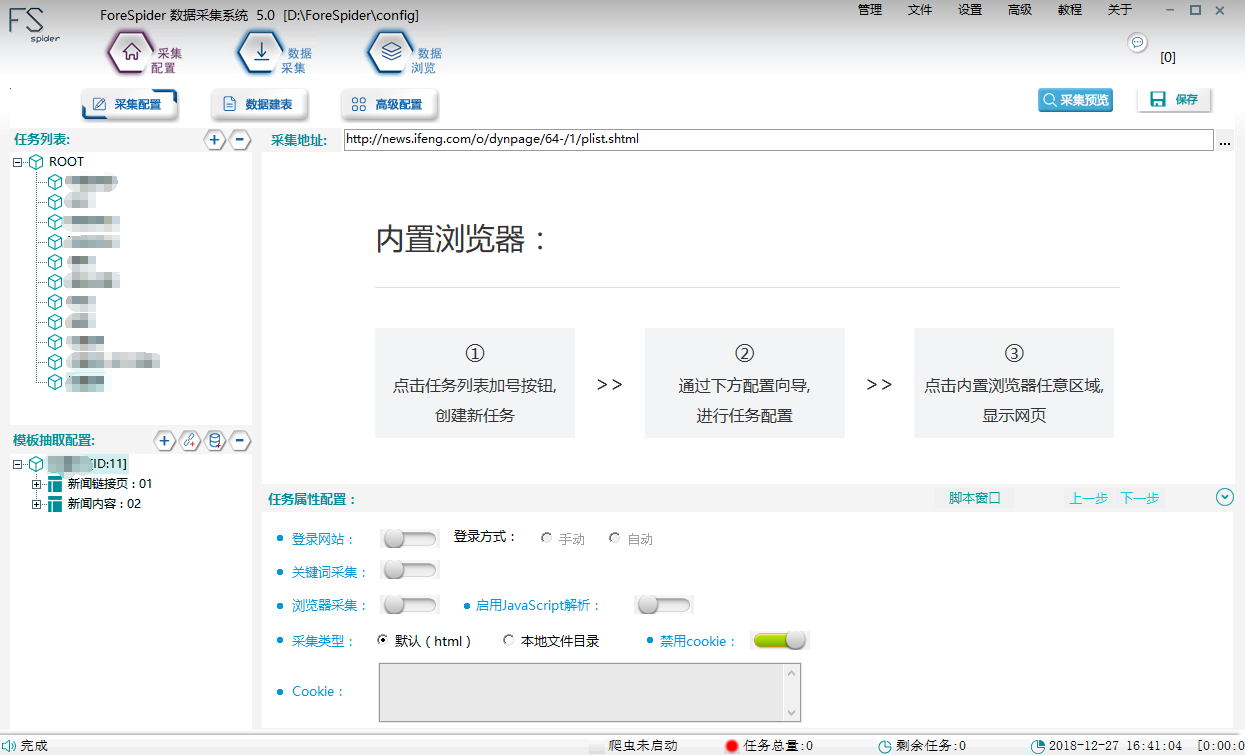Open the 数据采集 download hexagon icon
1245x755 pixels.
point(261,53)
